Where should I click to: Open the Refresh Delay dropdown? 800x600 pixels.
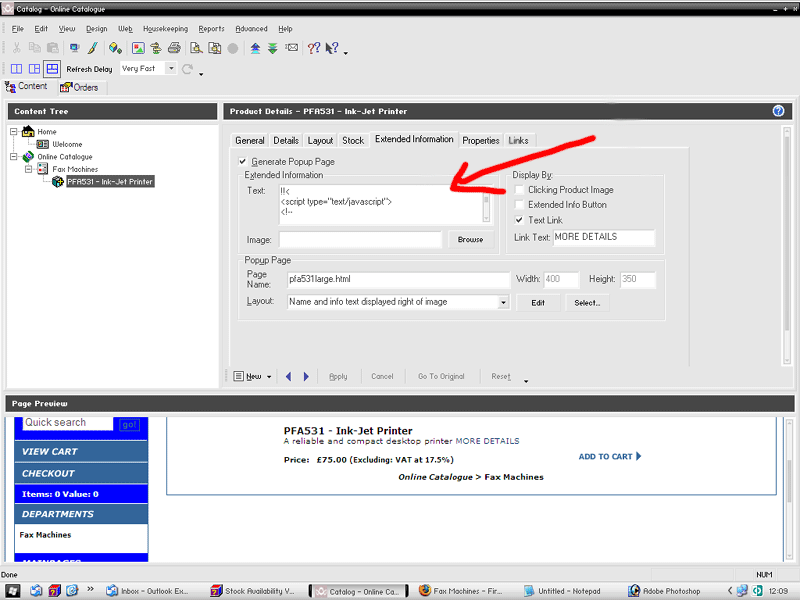(x=171, y=69)
